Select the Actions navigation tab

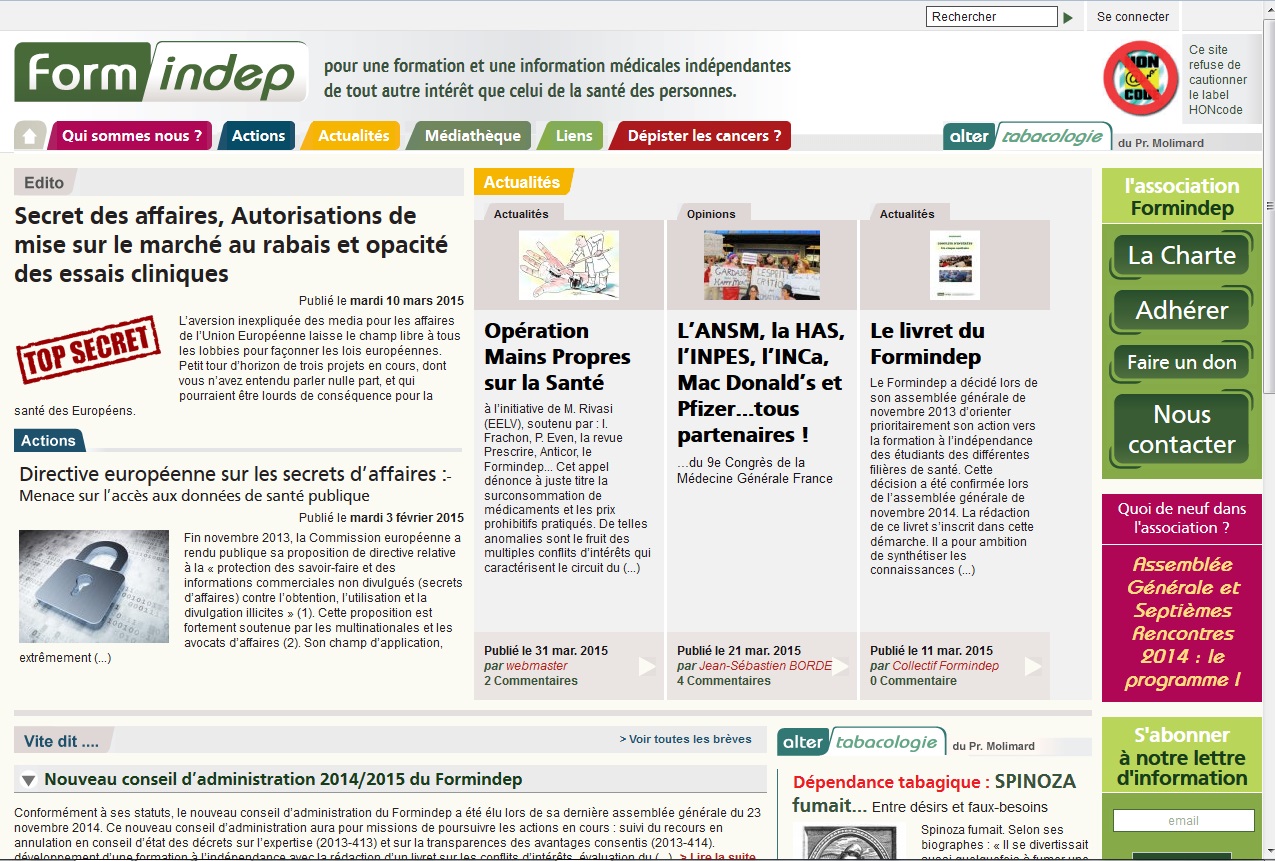(258, 136)
